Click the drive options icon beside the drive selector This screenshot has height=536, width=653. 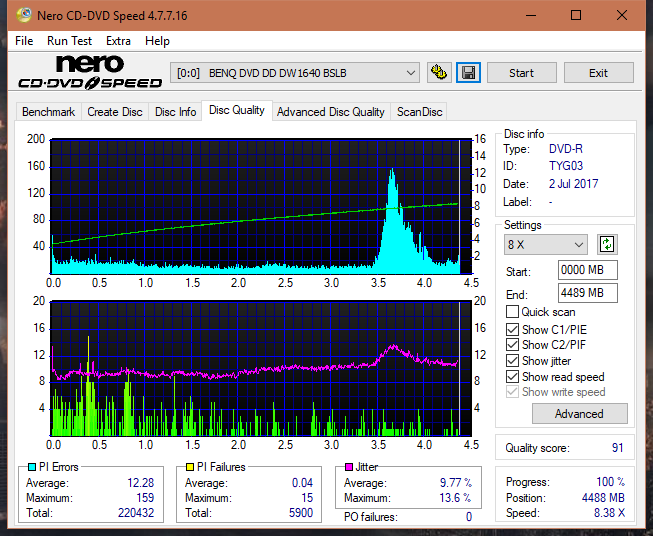click(439, 73)
